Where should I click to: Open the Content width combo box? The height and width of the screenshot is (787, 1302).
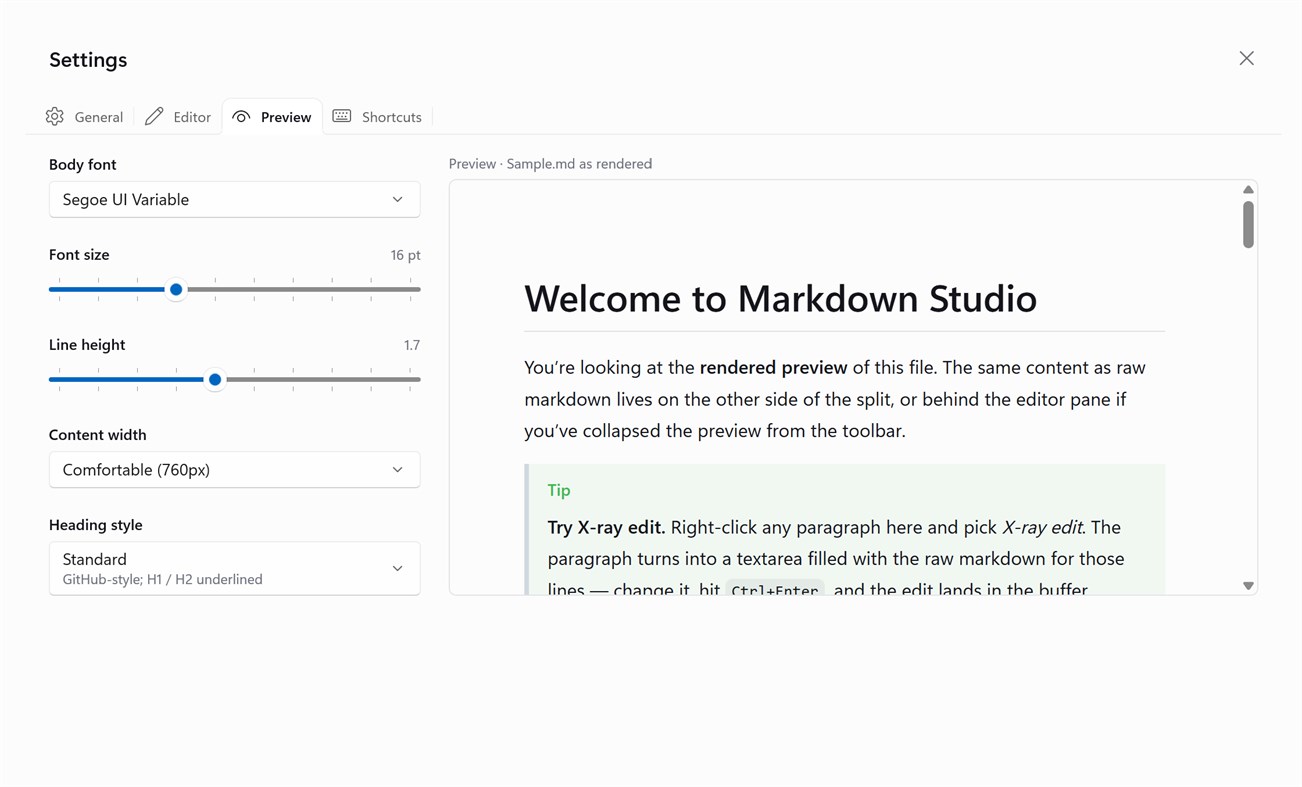(x=234, y=469)
